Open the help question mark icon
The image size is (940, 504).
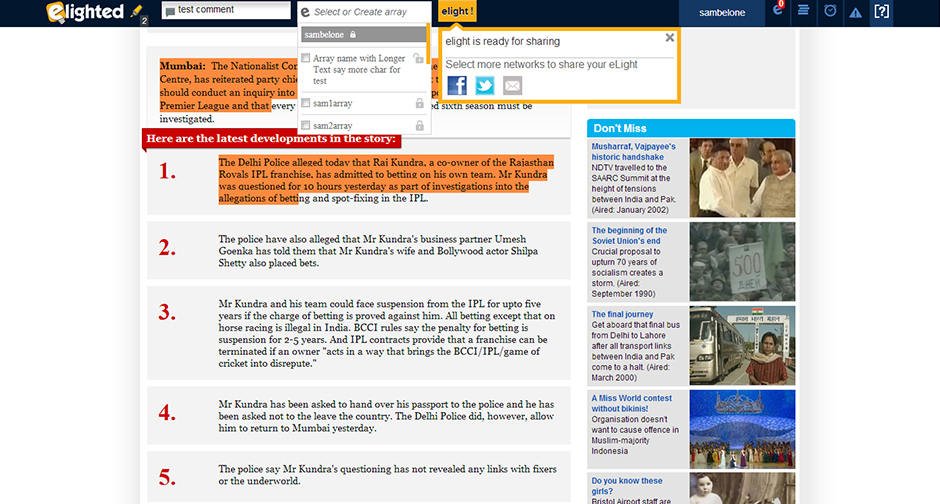881,11
